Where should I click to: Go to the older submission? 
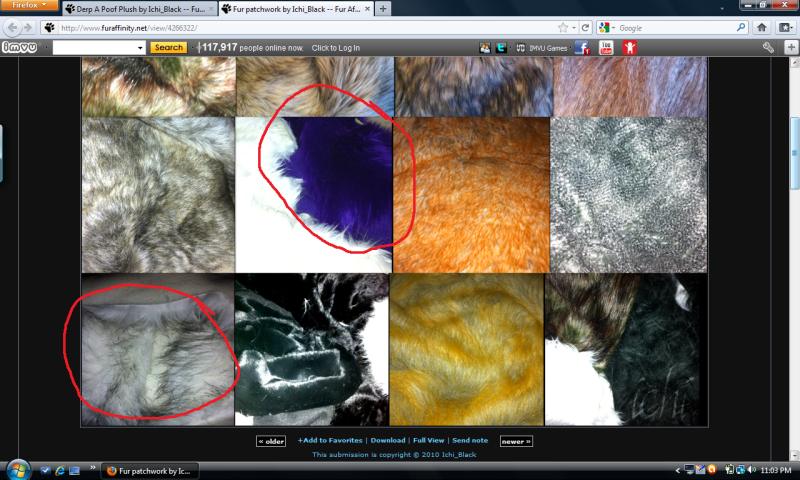(x=271, y=440)
